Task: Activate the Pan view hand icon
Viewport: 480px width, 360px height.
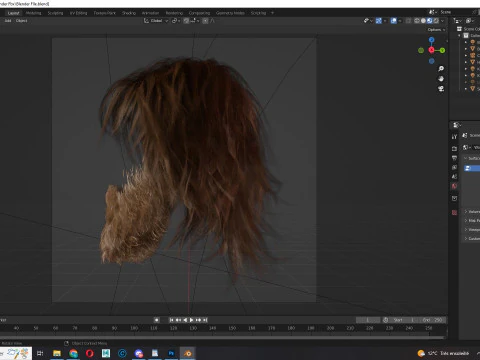Action: pyautogui.click(x=441, y=79)
